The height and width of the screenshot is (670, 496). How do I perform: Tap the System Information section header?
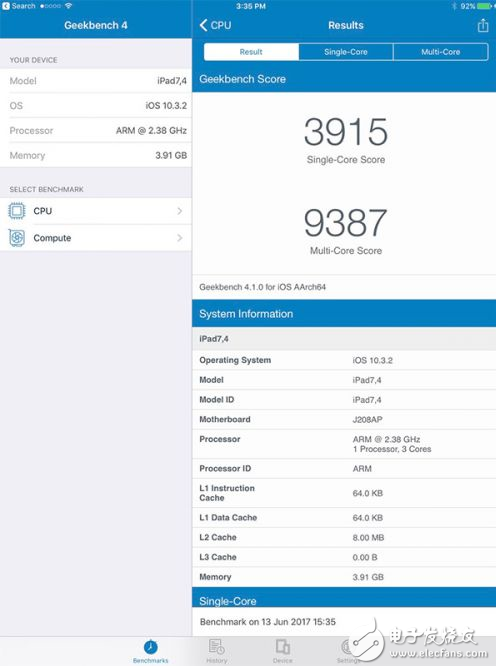pos(344,314)
